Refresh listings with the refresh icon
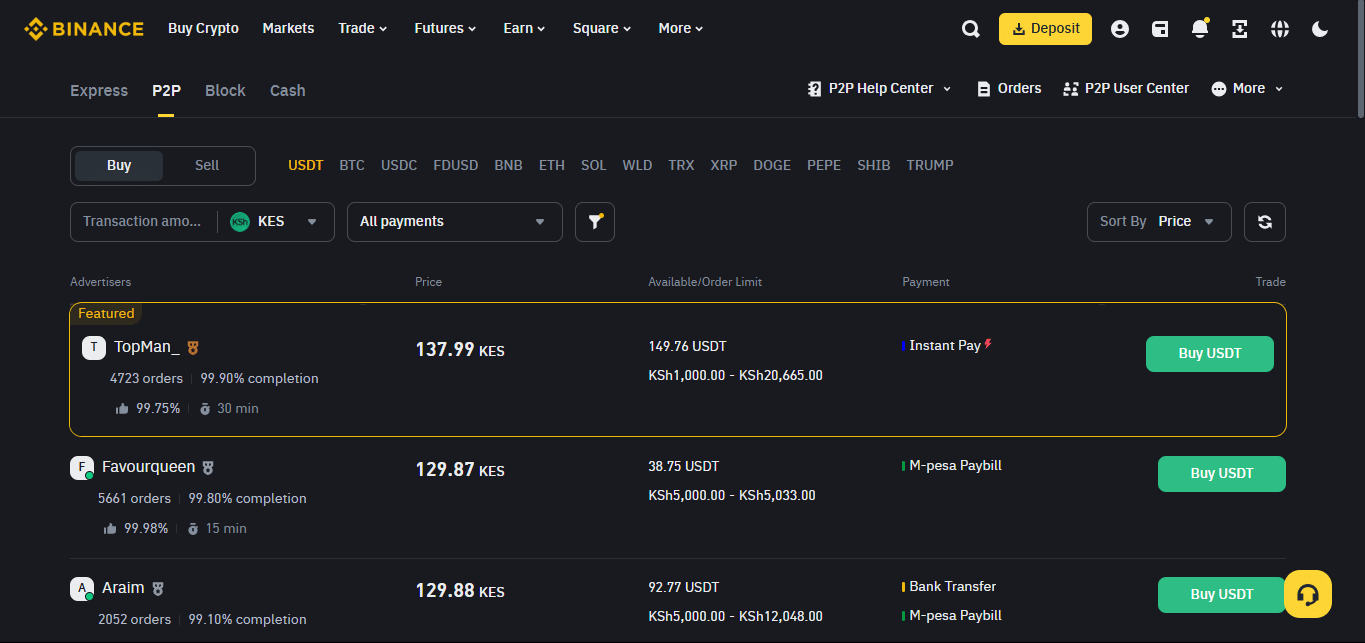 1264,221
